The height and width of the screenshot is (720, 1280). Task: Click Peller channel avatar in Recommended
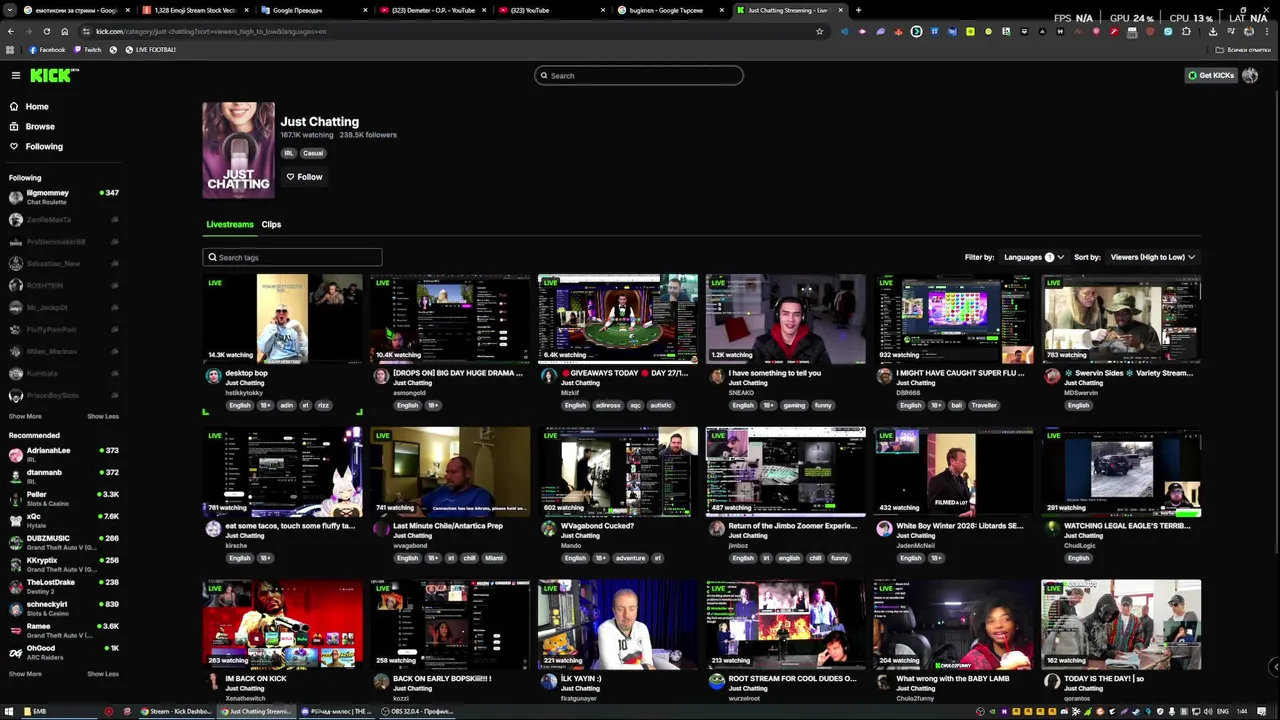(16, 498)
